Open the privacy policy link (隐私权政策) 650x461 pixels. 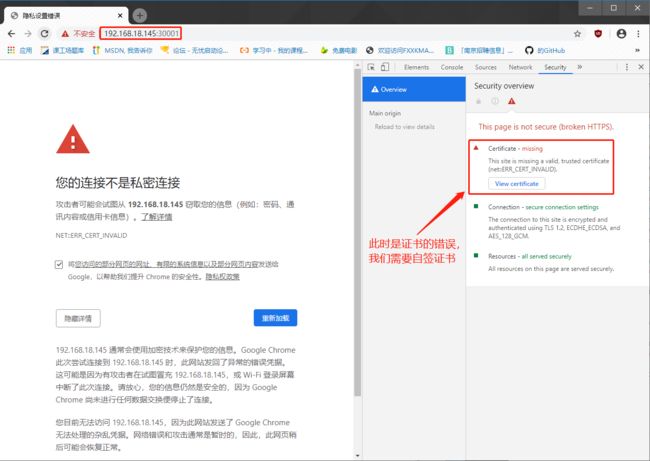coord(223,277)
